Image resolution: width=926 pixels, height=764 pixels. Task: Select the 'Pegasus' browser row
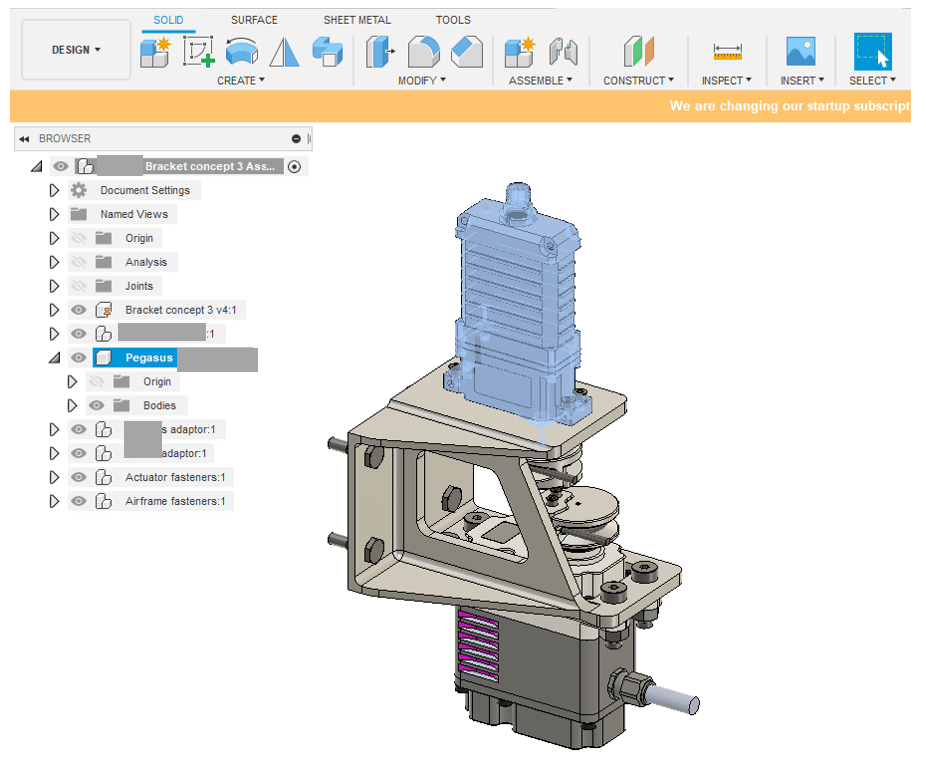click(x=162, y=358)
